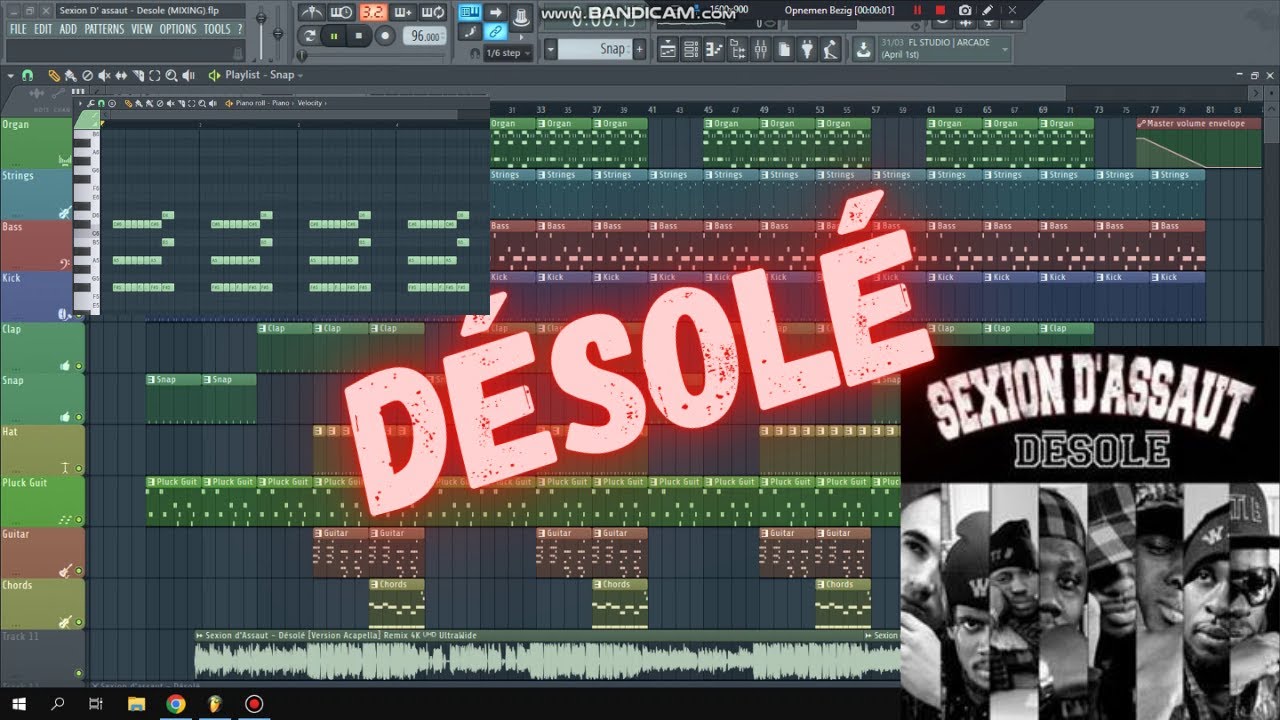Open the EDIT menu
1280x720 pixels.
(x=43, y=29)
